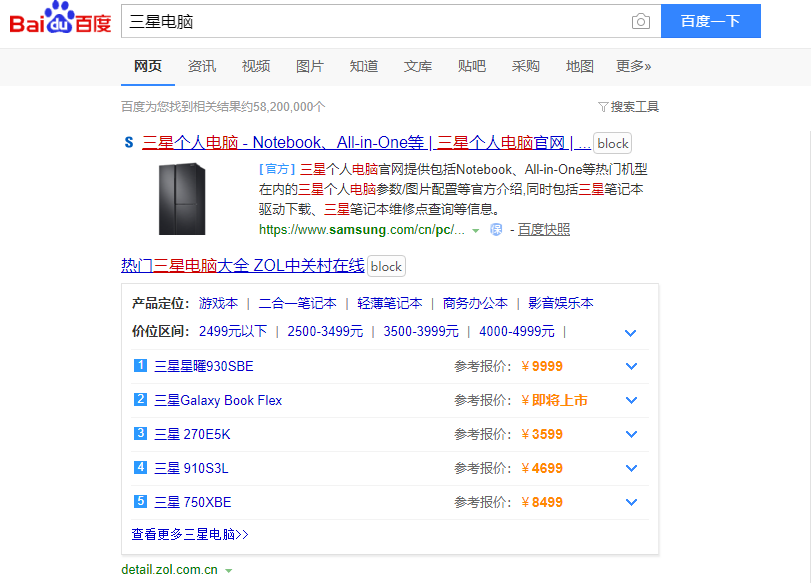Open dropdown arrow next to detail.zol.com.cn

(229, 571)
